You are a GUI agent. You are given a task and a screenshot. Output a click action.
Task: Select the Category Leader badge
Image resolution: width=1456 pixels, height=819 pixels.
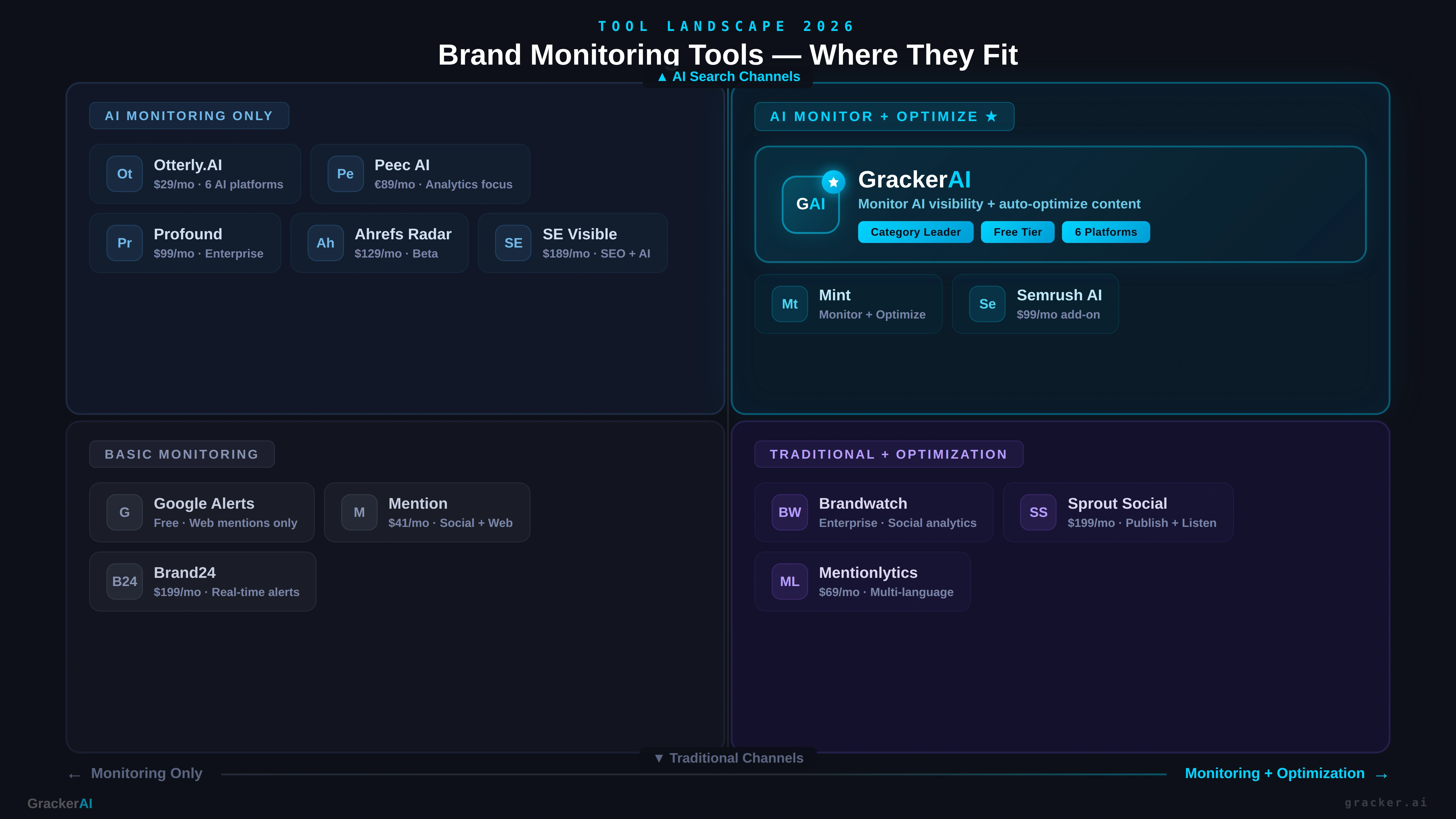point(915,232)
